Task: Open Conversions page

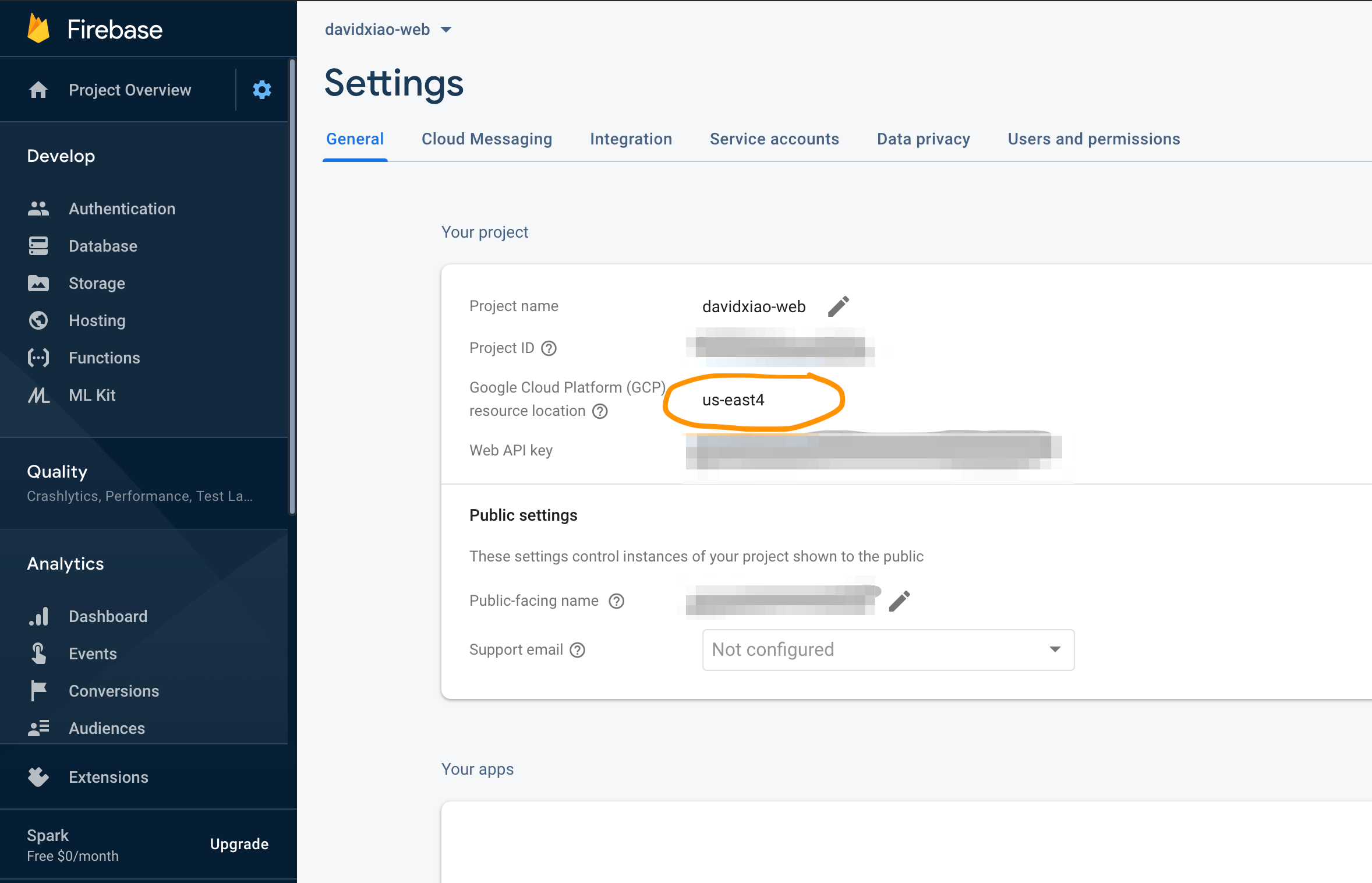Action: [x=114, y=691]
